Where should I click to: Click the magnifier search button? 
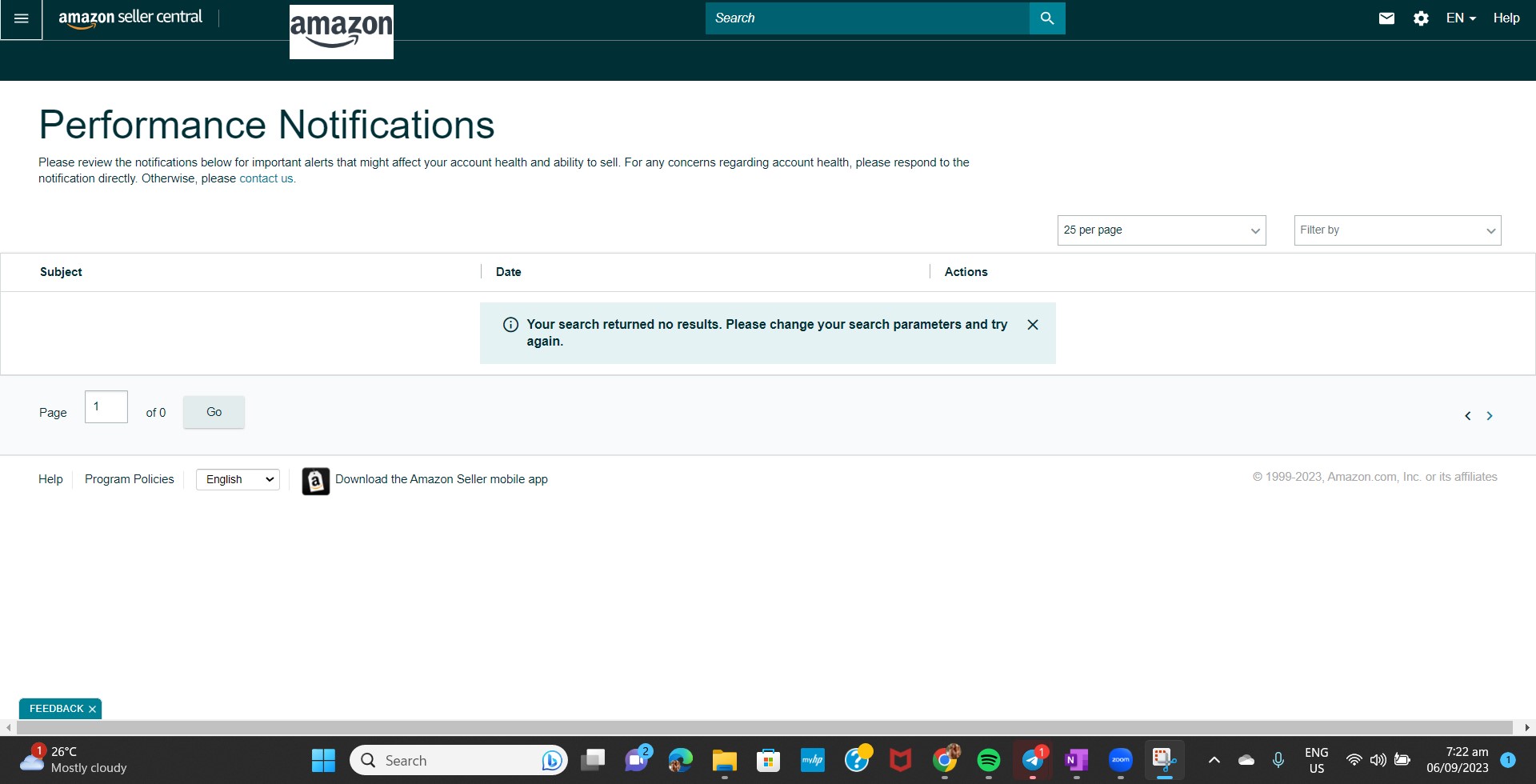pos(1047,18)
